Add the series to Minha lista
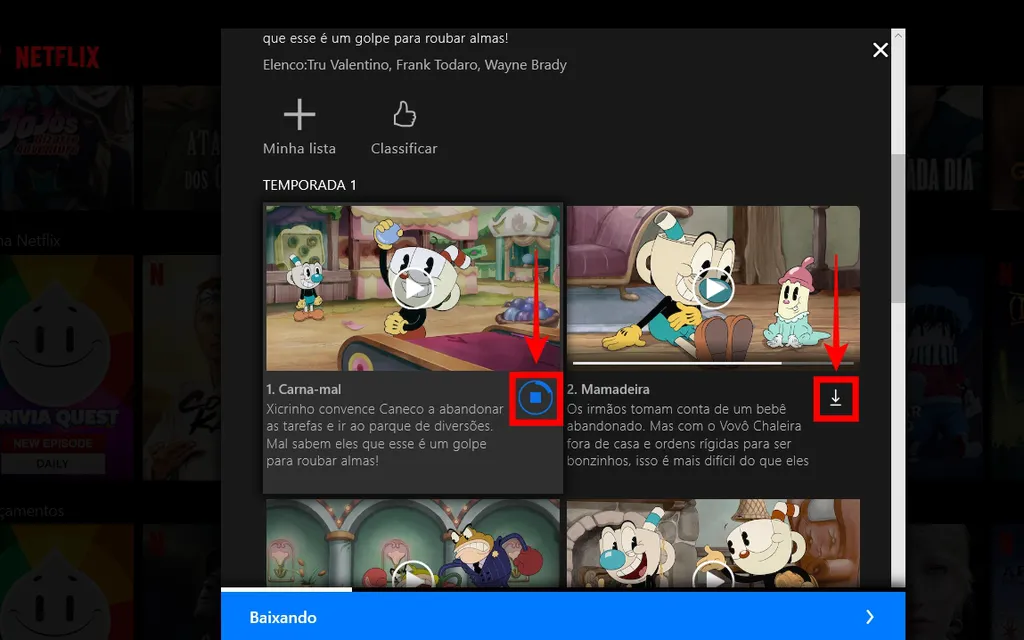The width and height of the screenshot is (1024, 640). point(298,125)
